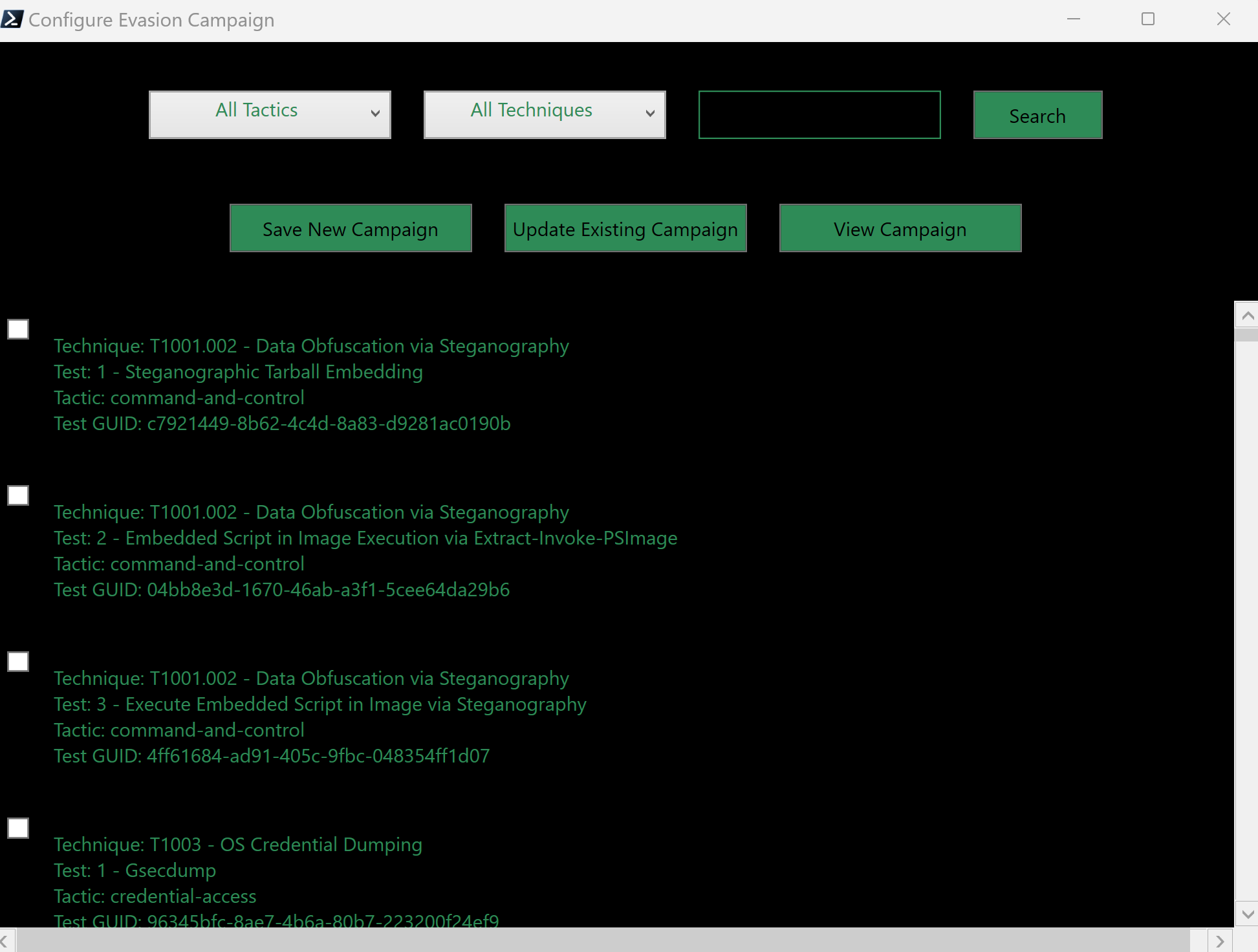Screen dimensions: 1258x952
Task: Focus the search text field
Action: 819,114
